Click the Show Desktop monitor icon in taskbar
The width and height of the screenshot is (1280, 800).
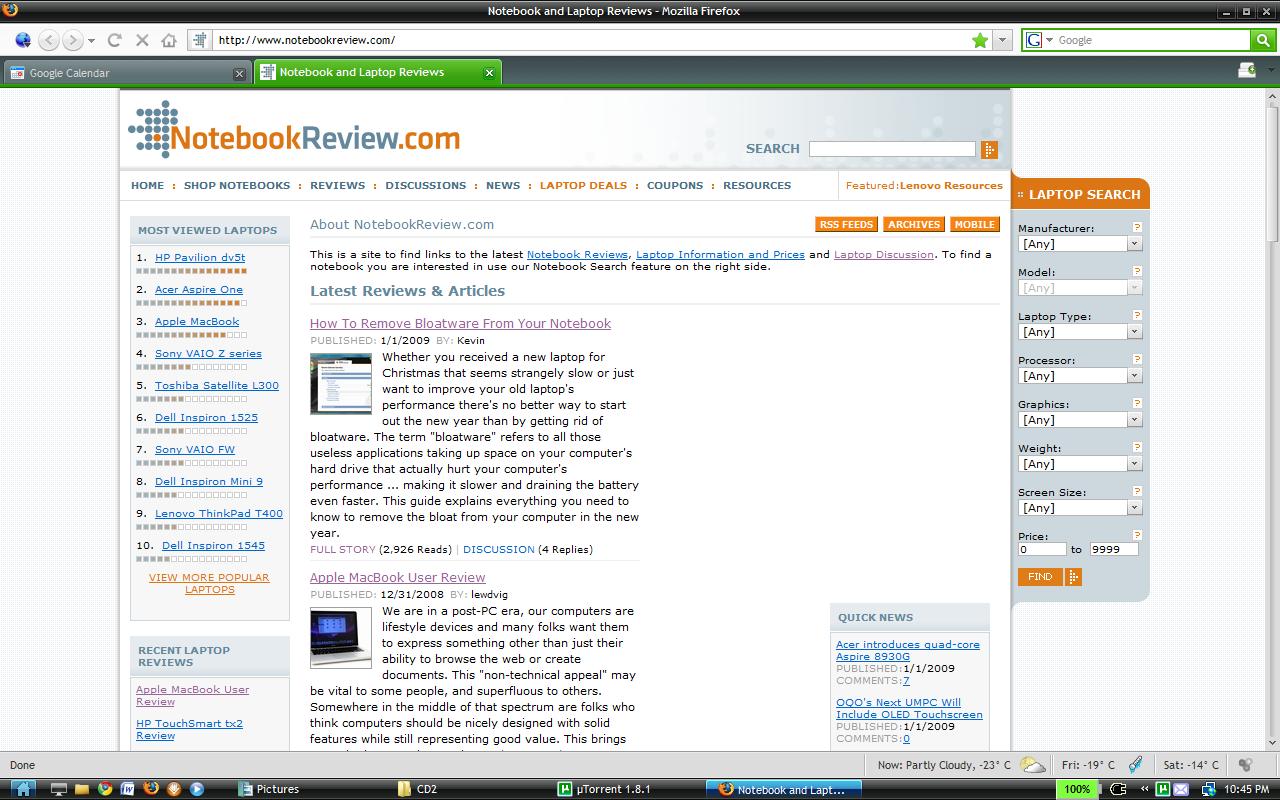click(x=59, y=789)
